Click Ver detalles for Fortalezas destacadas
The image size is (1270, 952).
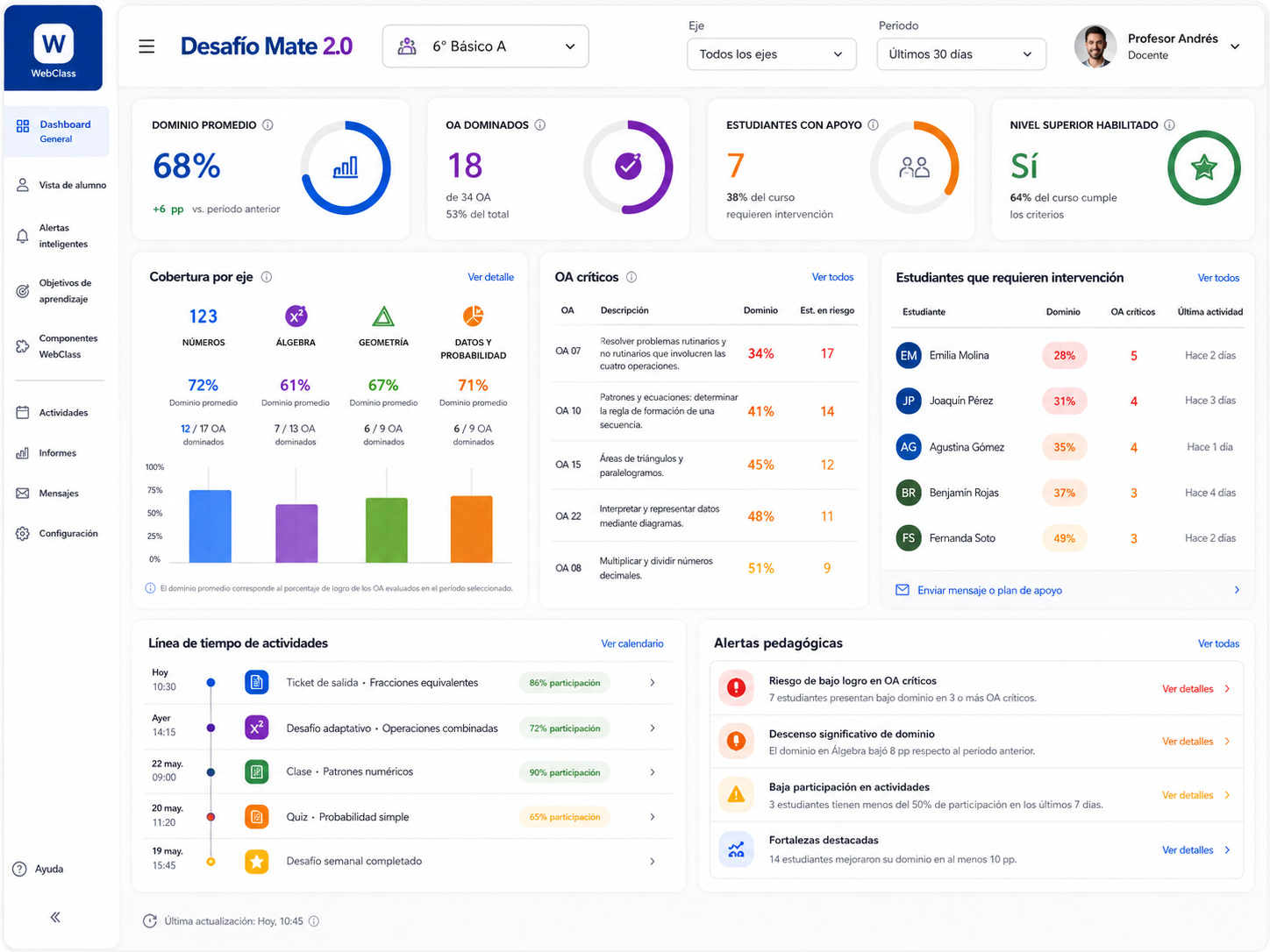(x=1195, y=850)
